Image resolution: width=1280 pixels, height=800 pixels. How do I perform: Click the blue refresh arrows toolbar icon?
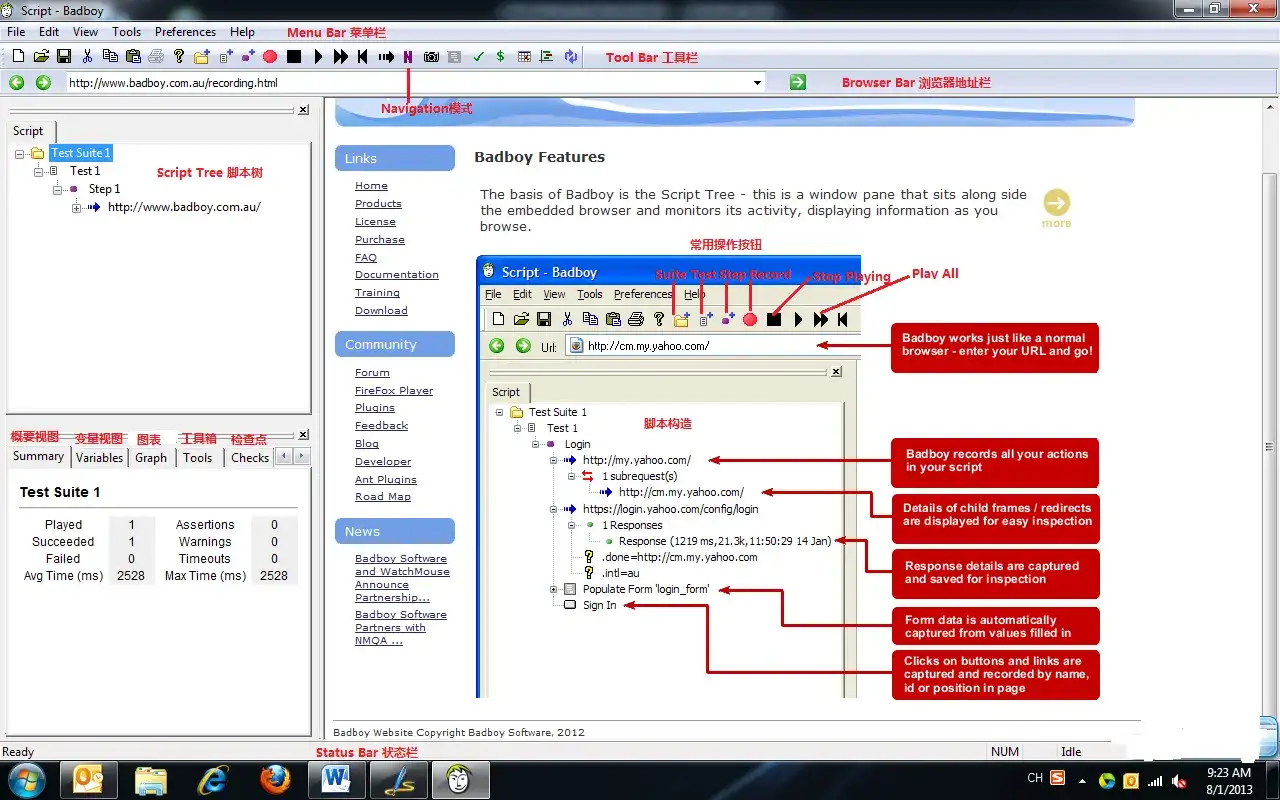(x=571, y=57)
